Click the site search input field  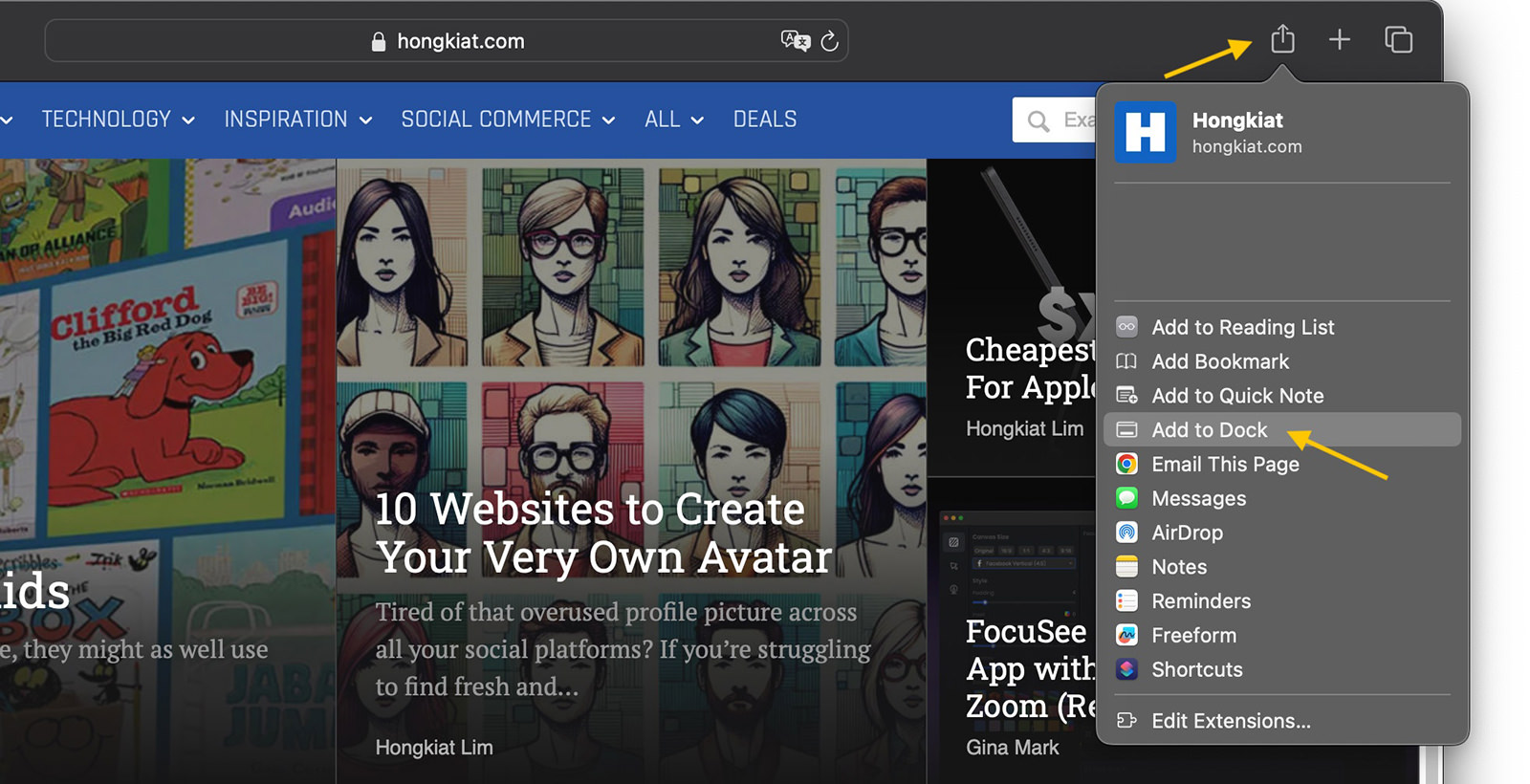point(1055,120)
